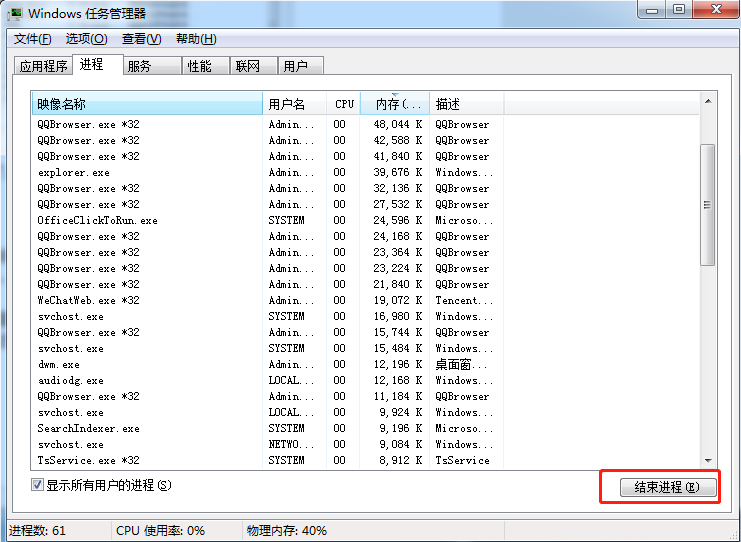Screen dimensions: 741x542
Task: Go to the 联网 tab
Action: pyautogui.click(x=254, y=66)
